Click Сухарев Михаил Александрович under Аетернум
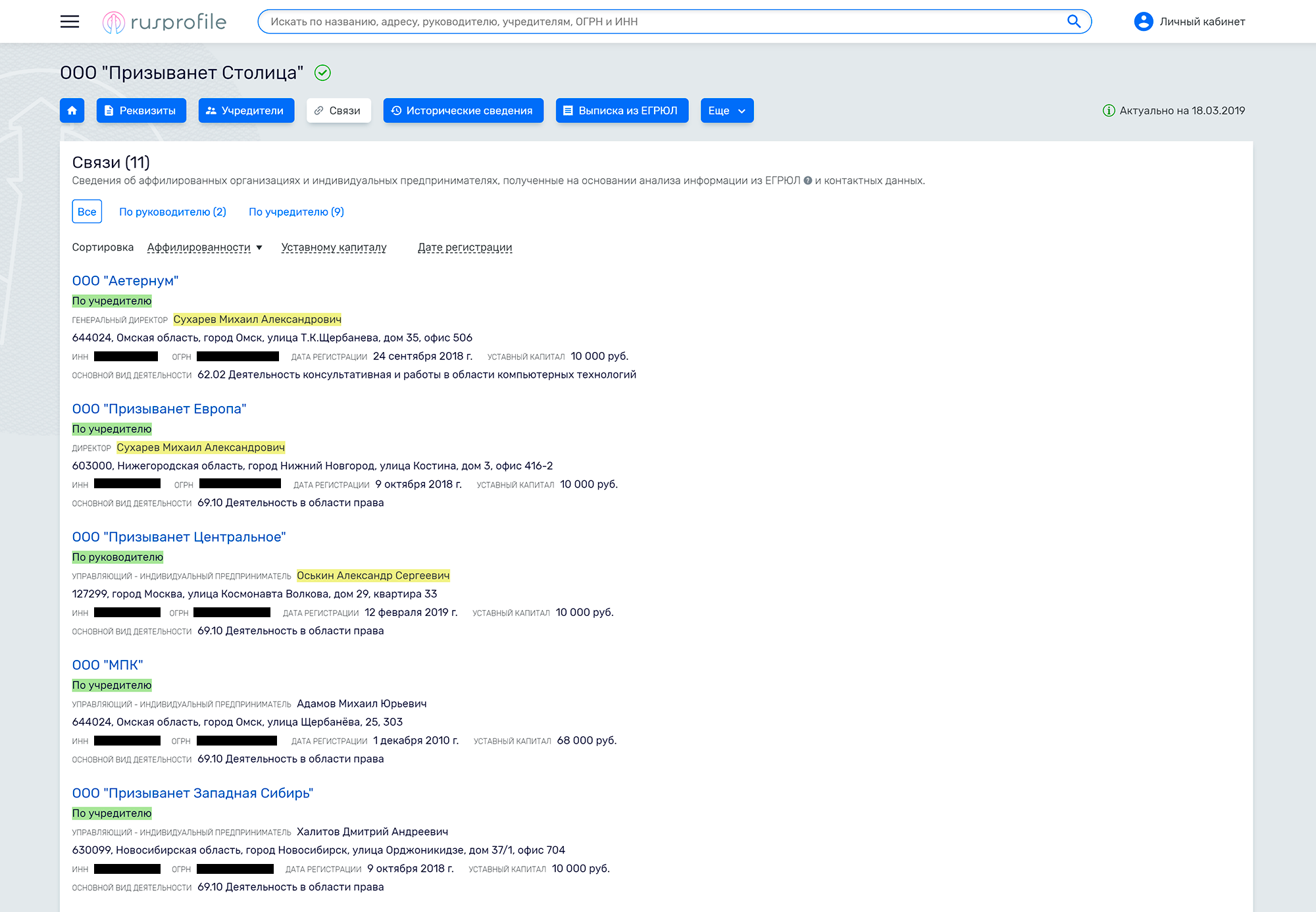This screenshot has width=1316, height=912. tap(257, 319)
